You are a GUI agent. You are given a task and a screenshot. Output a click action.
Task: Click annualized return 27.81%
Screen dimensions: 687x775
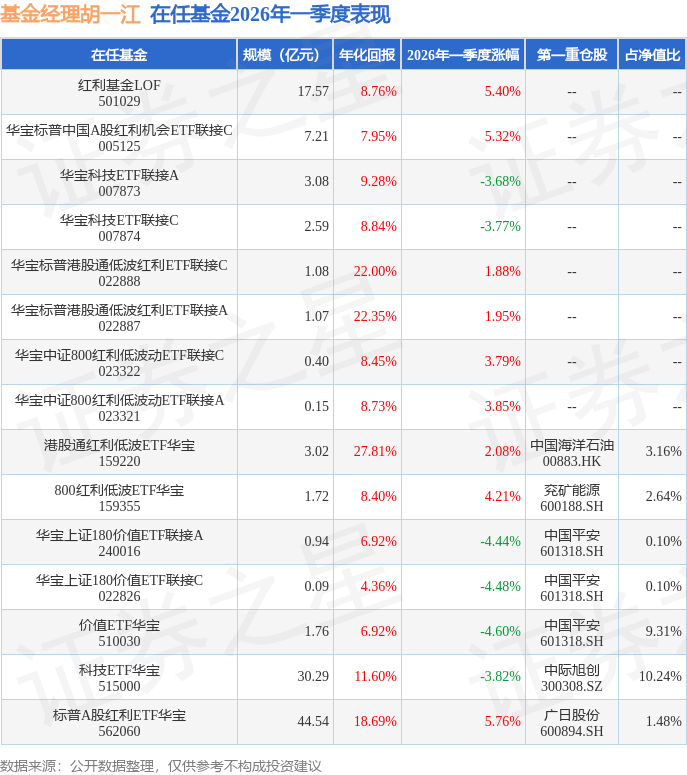375,451
